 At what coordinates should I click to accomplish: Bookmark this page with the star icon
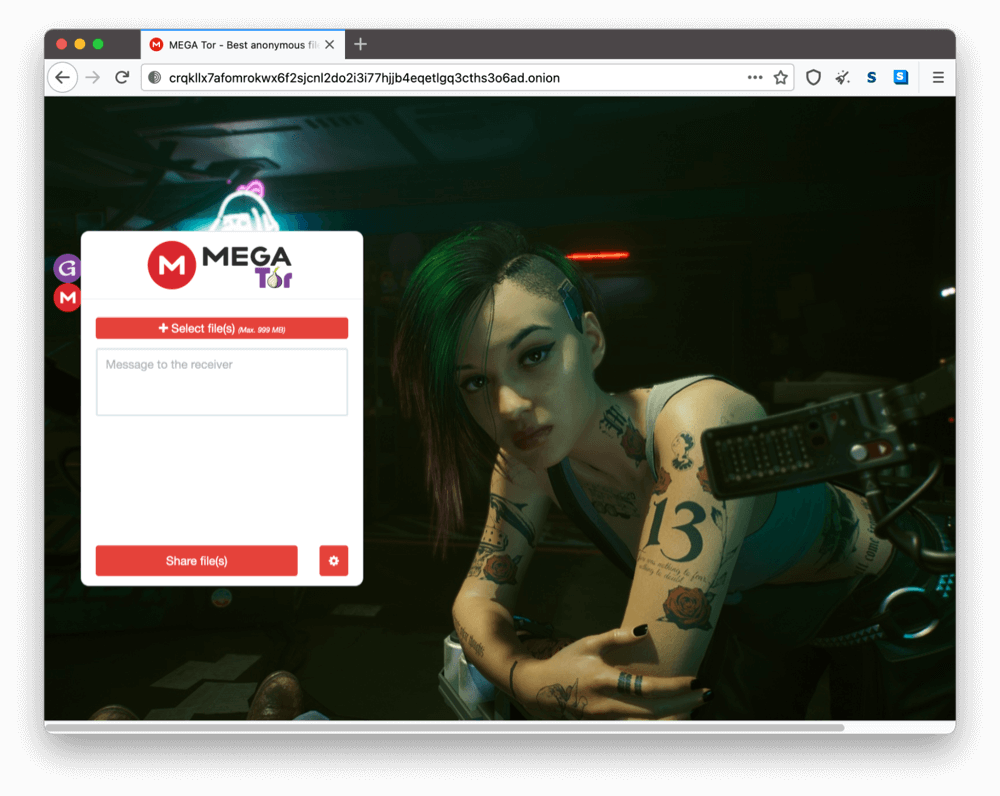click(780, 77)
